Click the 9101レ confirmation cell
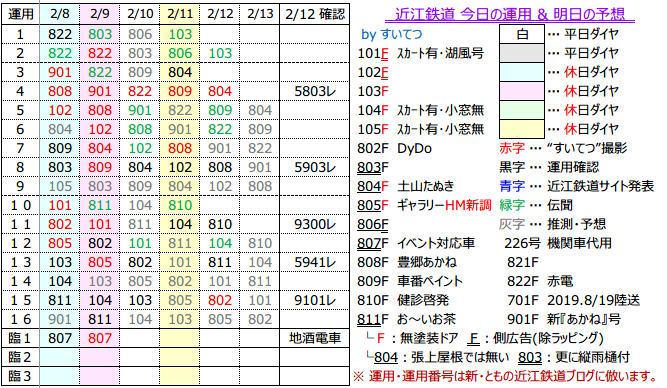667x388 pixels. pos(315,300)
